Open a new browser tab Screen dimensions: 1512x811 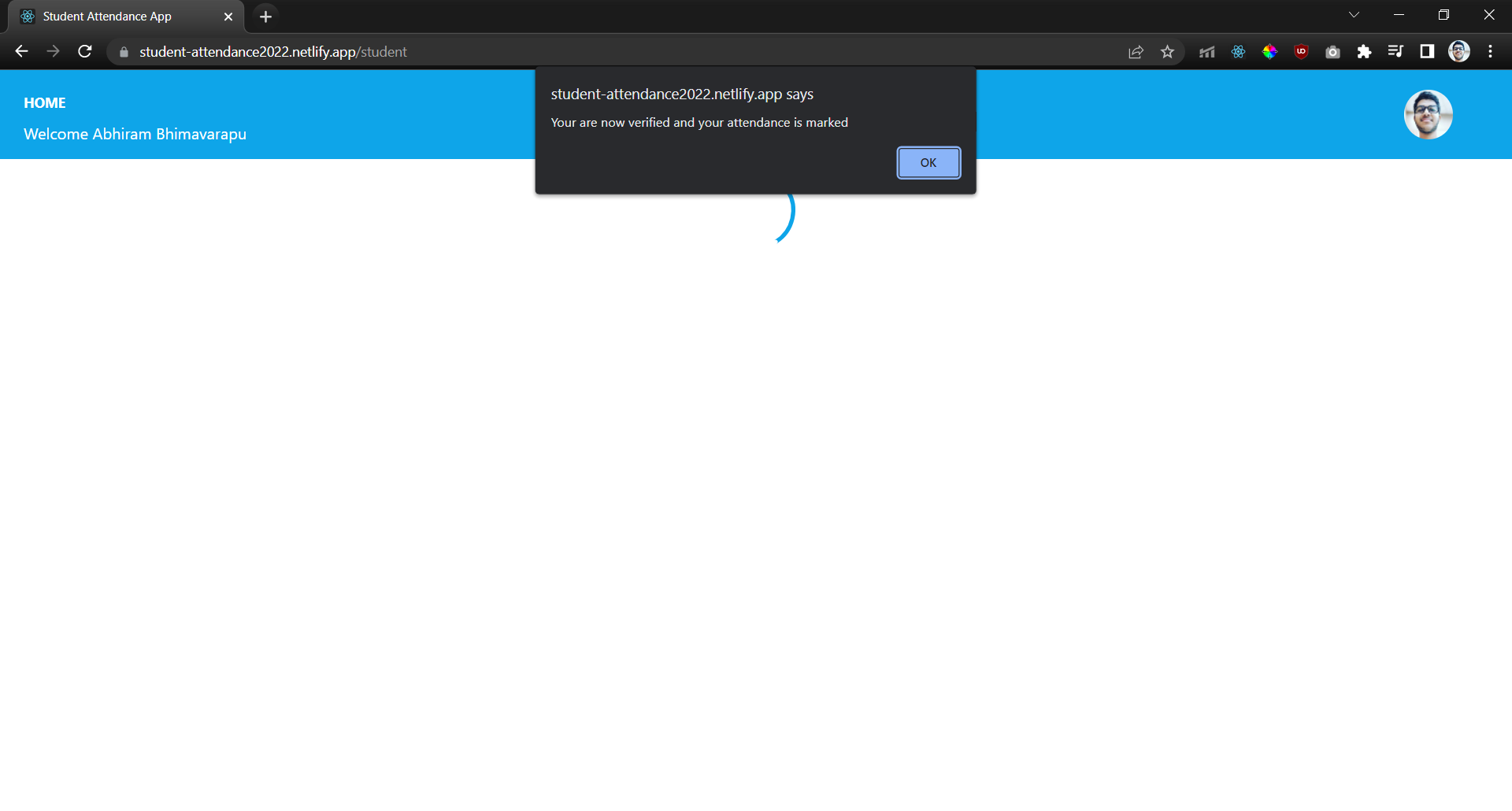click(x=265, y=16)
